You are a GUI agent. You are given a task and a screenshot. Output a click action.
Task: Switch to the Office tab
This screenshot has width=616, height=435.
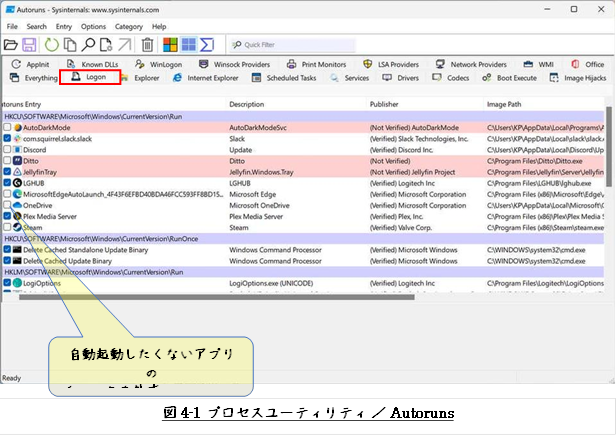[588, 64]
